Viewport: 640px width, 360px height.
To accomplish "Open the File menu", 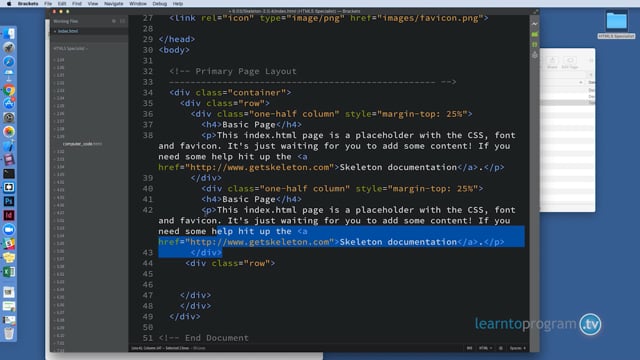I will coord(48,4).
